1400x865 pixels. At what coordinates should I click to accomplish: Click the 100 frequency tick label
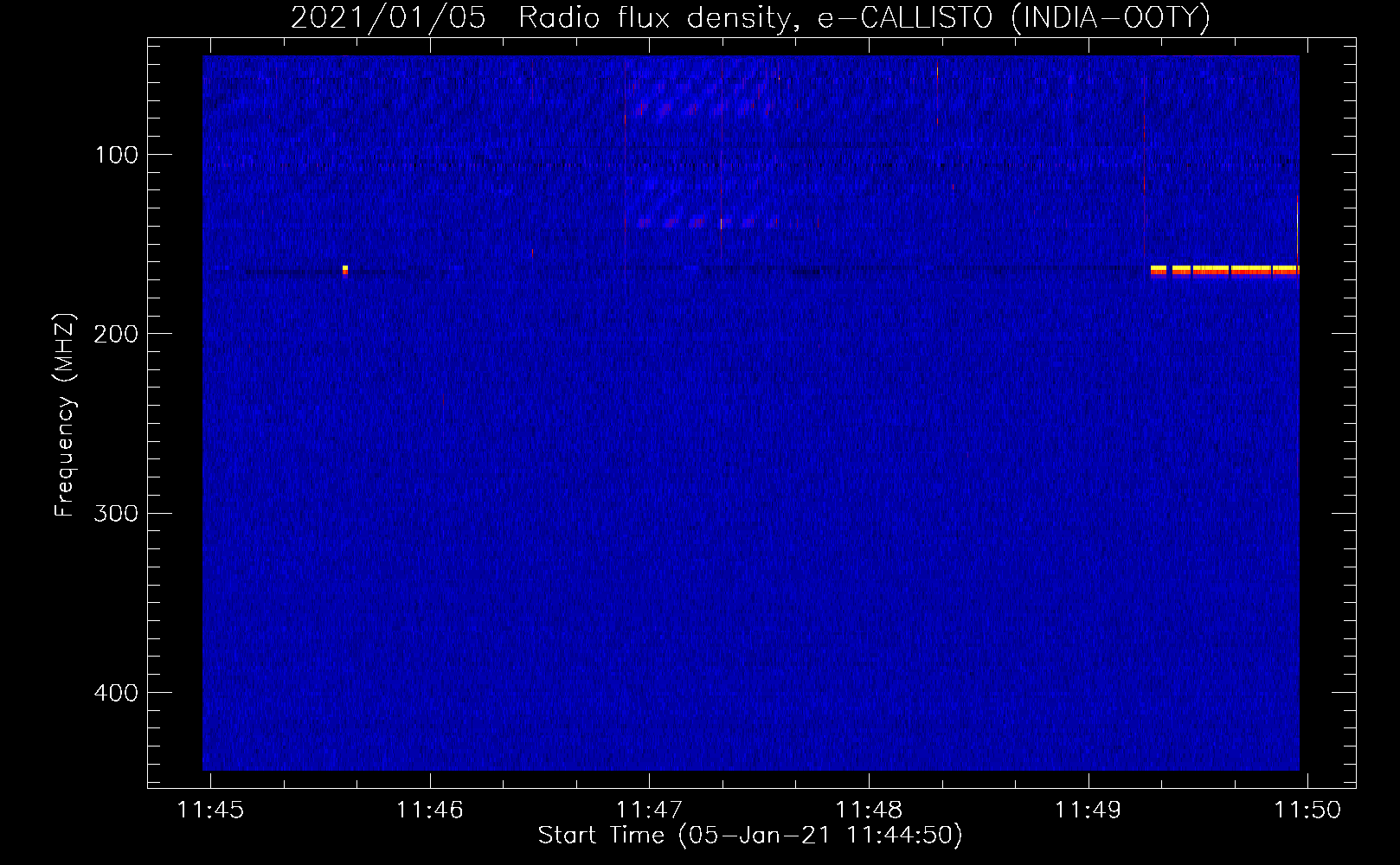pyautogui.click(x=117, y=155)
